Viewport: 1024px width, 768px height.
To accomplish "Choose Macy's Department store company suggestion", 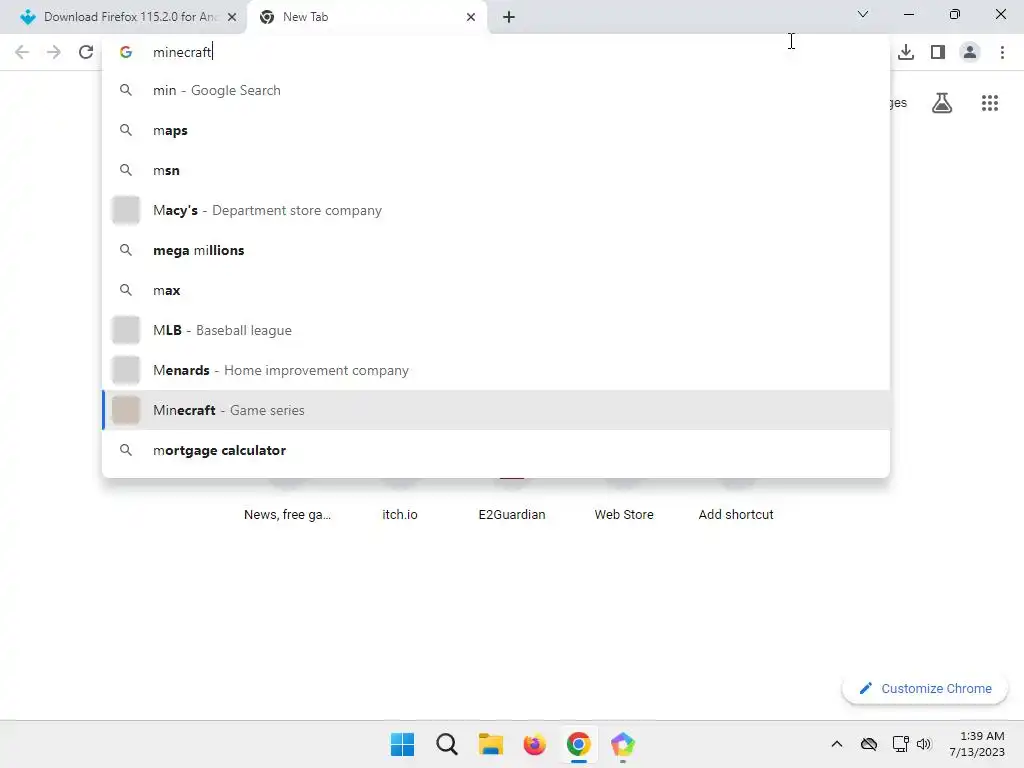I will pyautogui.click(x=496, y=210).
